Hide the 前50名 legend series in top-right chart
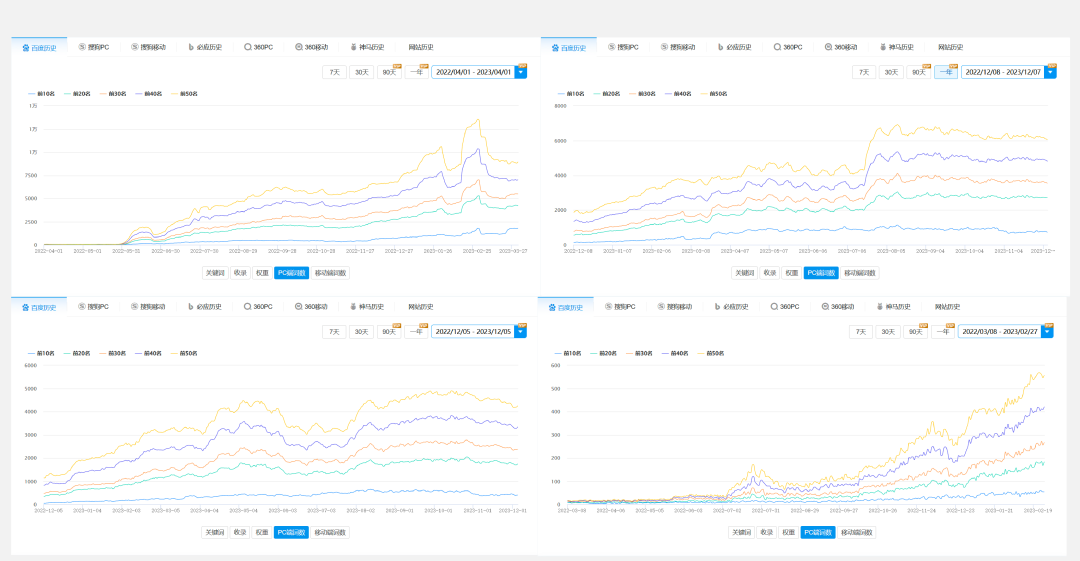This screenshot has width=1080, height=561. [711, 94]
